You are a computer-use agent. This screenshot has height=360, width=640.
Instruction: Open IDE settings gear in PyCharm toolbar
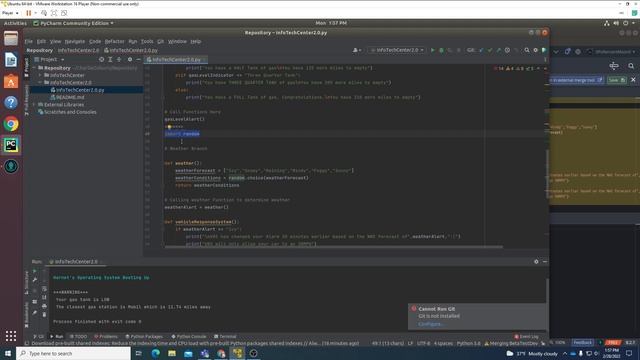coord(536,50)
